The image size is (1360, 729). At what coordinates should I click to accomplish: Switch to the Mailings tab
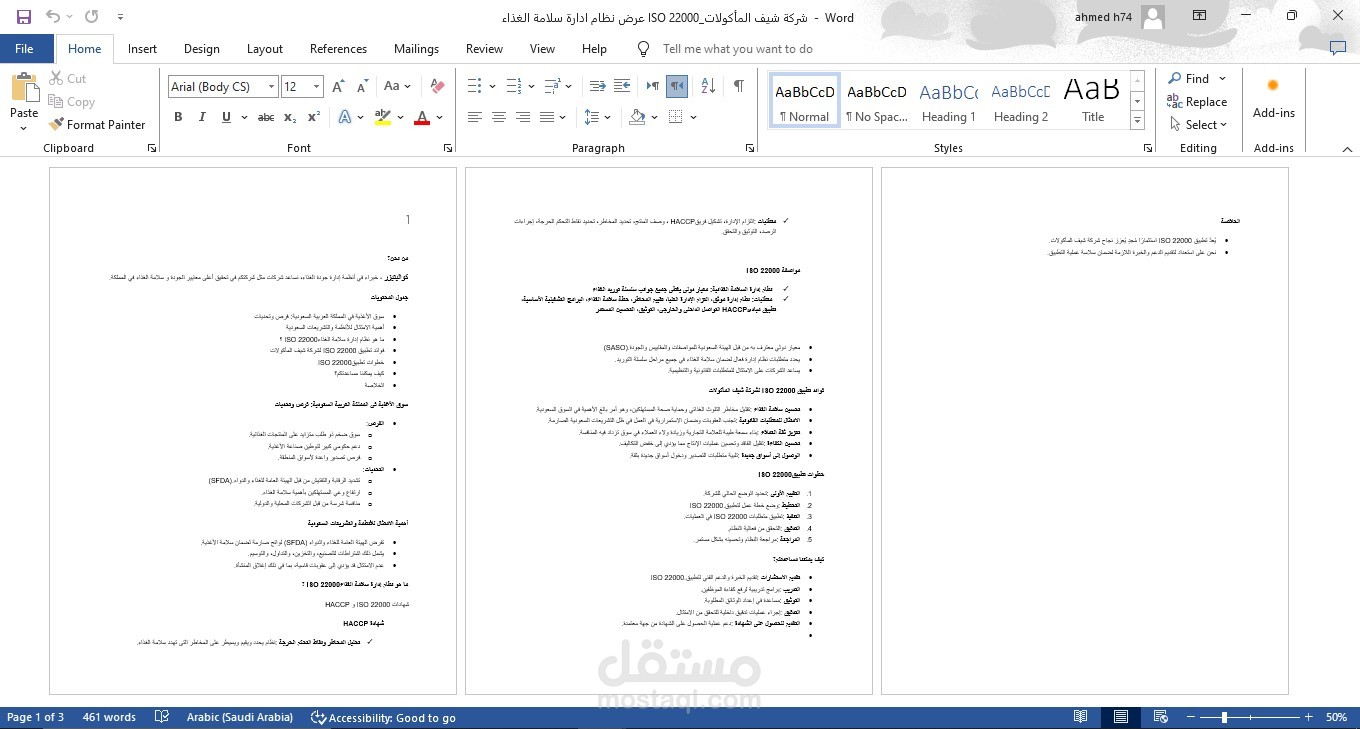click(x=416, y=48)
